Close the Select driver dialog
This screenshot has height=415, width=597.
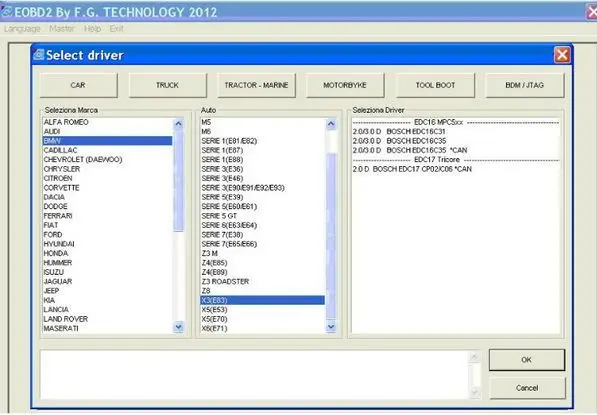tap(562, 55)
